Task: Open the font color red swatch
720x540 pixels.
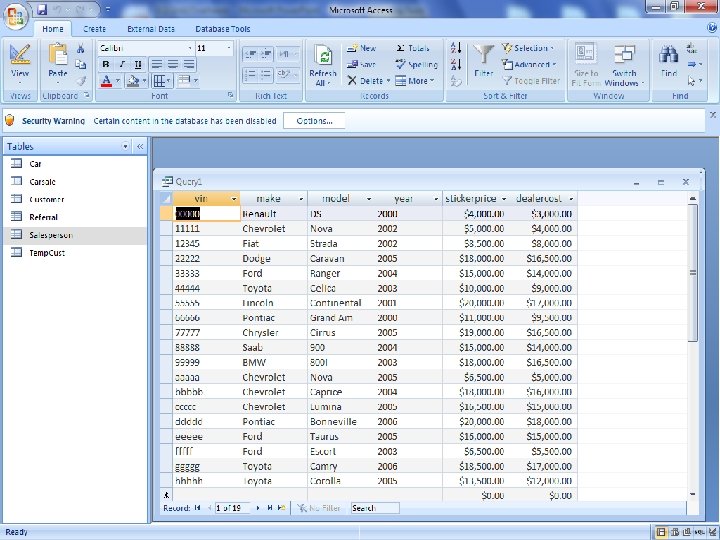Action: (107, 81)
